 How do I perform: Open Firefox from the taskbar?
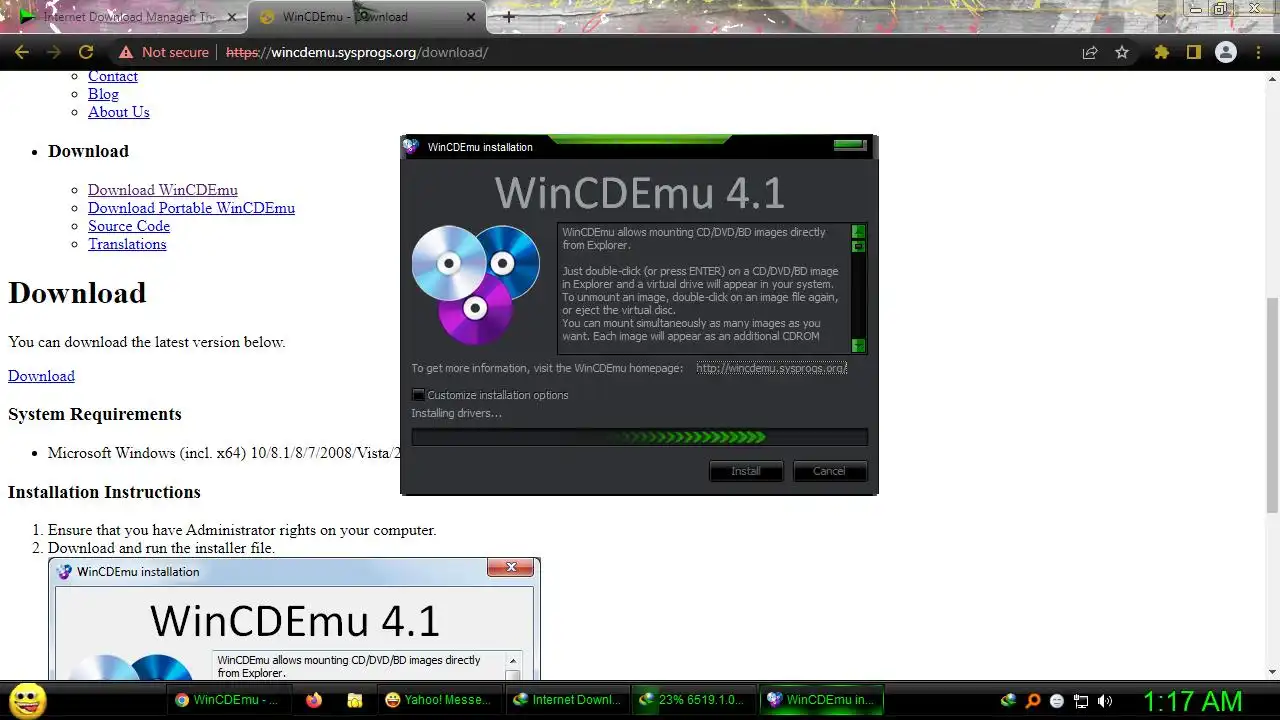click(314, 700)
